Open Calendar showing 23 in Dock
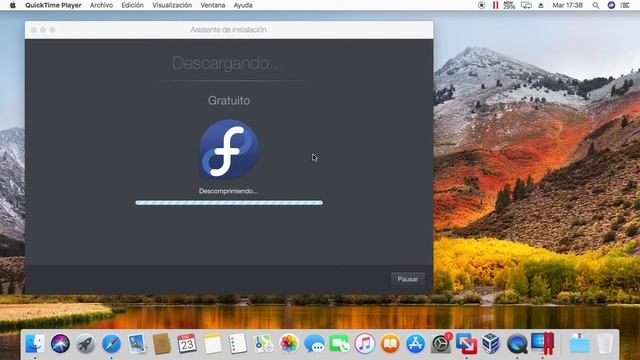Image resolution: width=640 pixels, height=360 pixels. point(187,343)
